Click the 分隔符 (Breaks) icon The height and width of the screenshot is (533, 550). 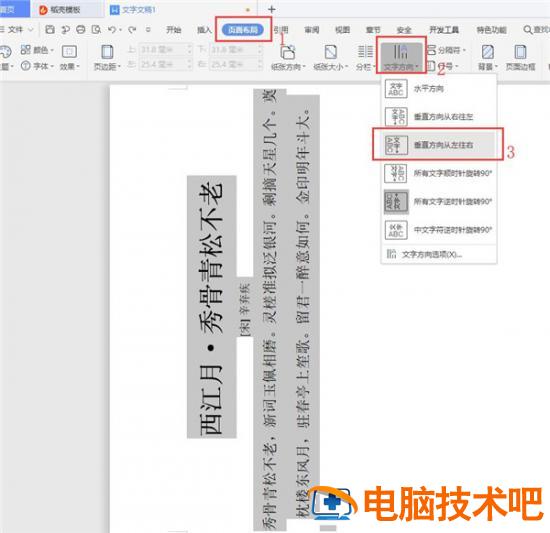432,50
